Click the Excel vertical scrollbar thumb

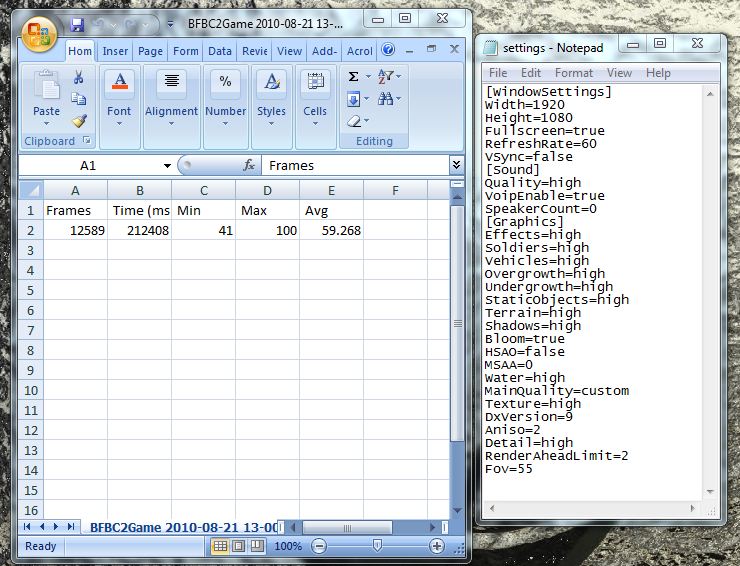(x=457, y=323)
